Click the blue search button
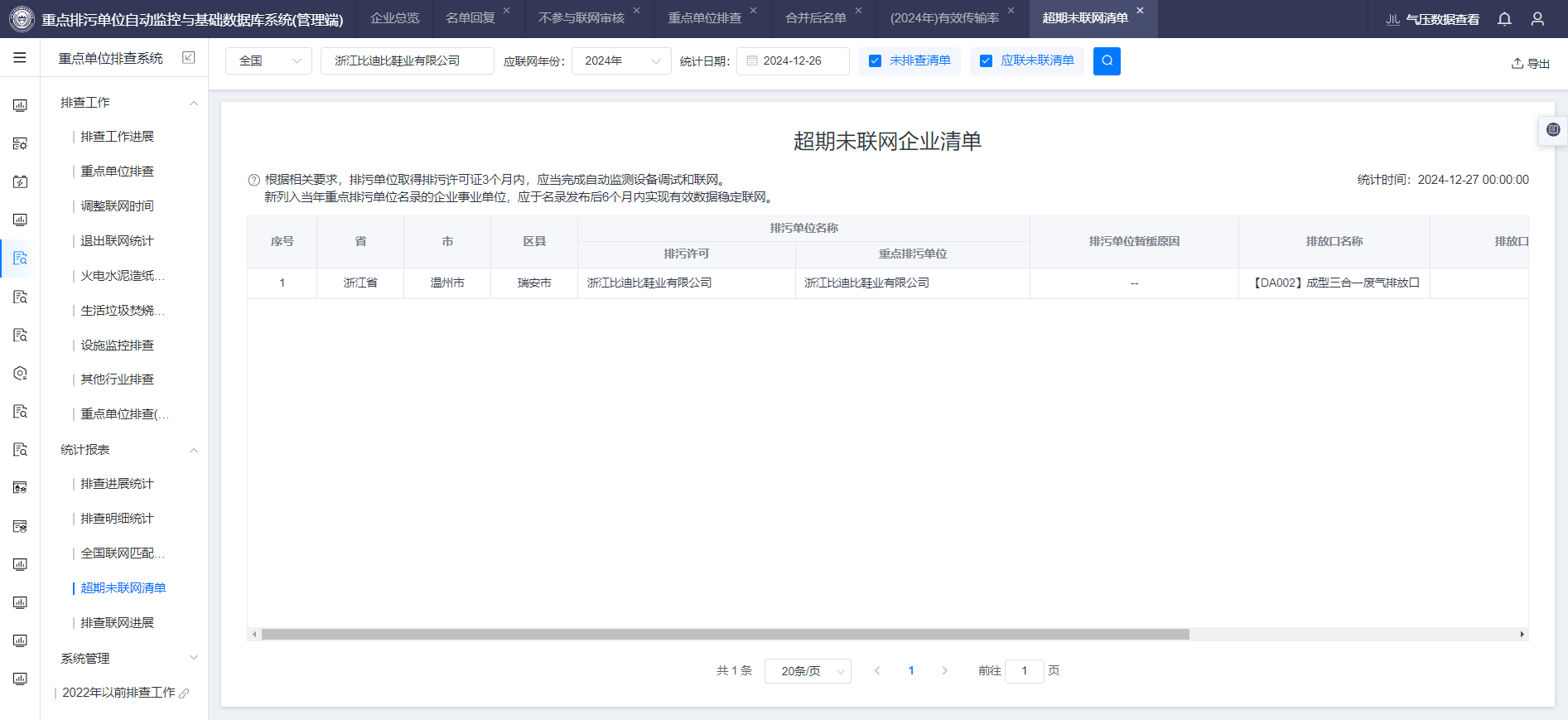Image resolution: width=1568 pixels, height=720 pixels. [1107, 60]
